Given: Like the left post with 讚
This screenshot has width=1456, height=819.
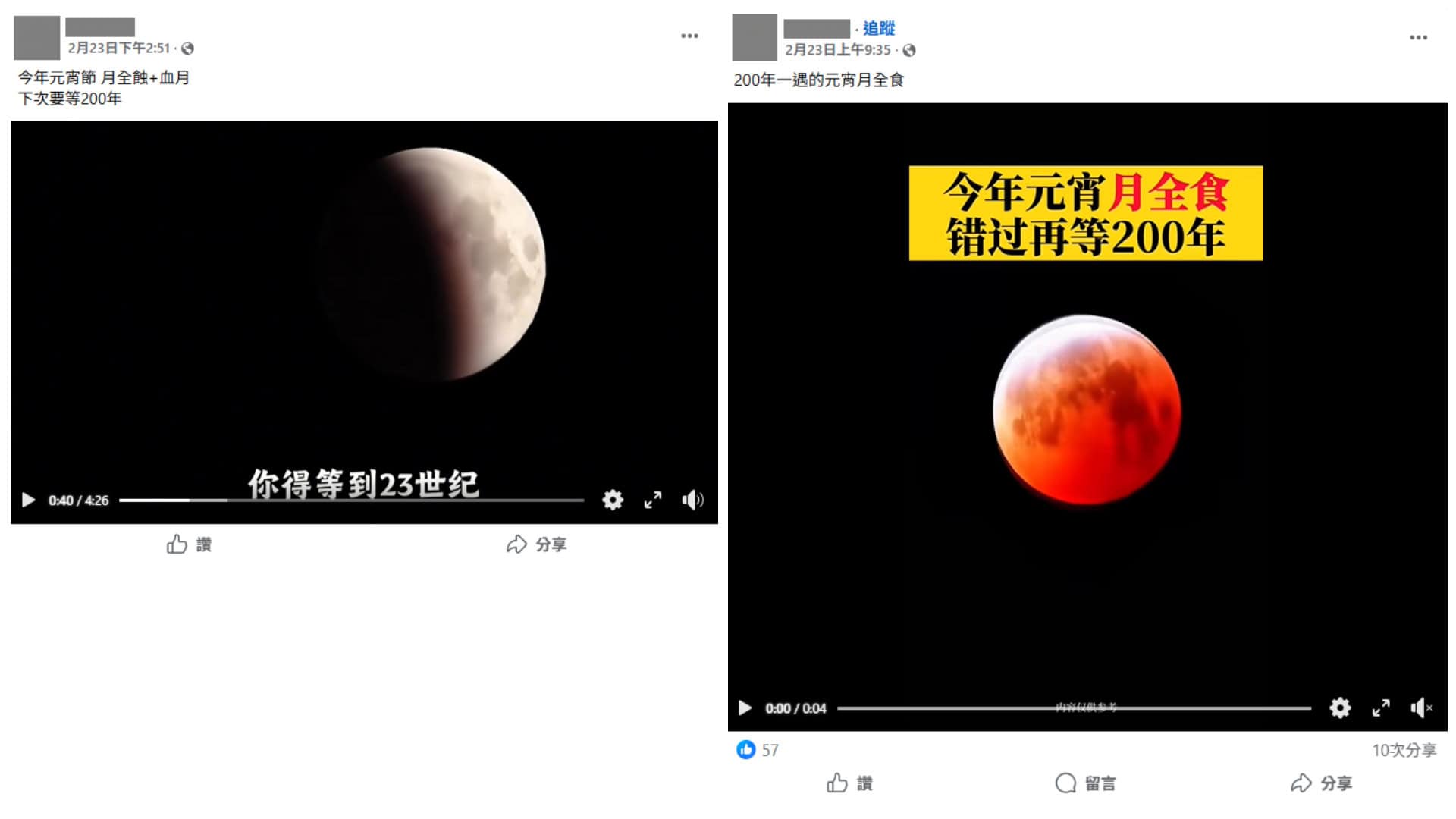Looking at the screenshot, I should click(190, 544).
